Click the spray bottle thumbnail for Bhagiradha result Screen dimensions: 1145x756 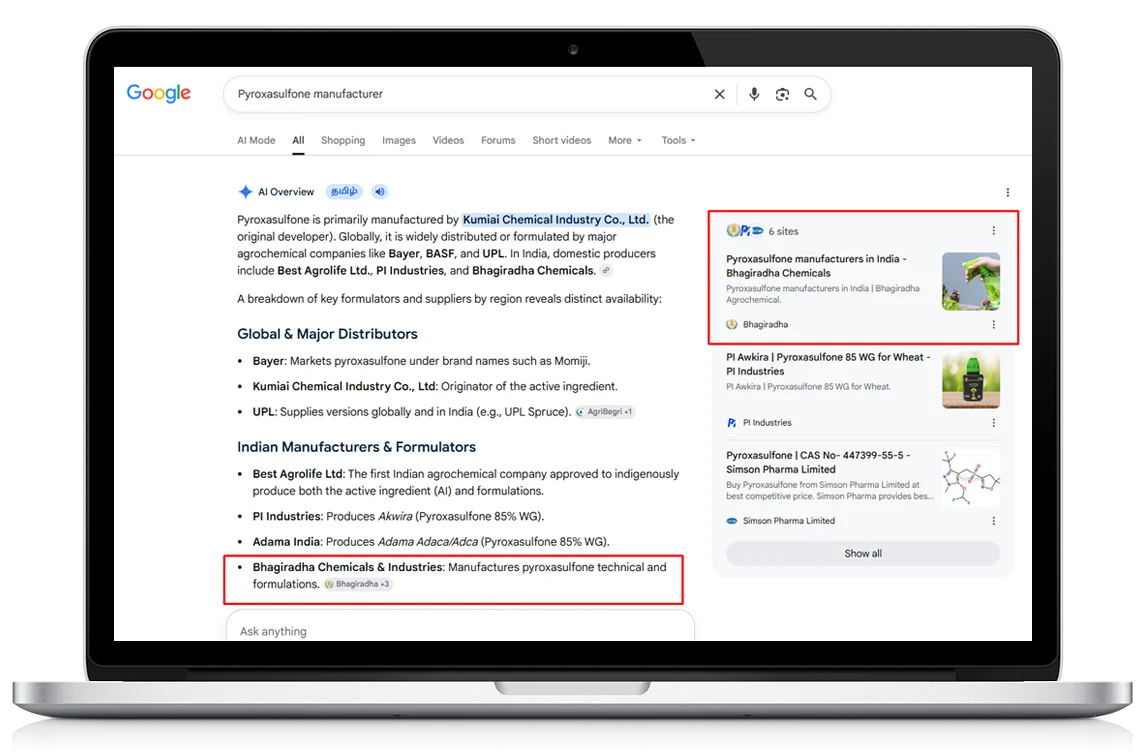click(x=971, y=281)
